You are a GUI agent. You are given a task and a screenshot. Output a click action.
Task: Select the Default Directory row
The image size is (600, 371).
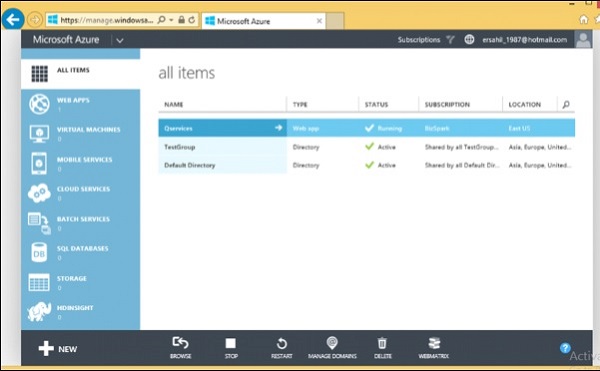coord(367,165)
